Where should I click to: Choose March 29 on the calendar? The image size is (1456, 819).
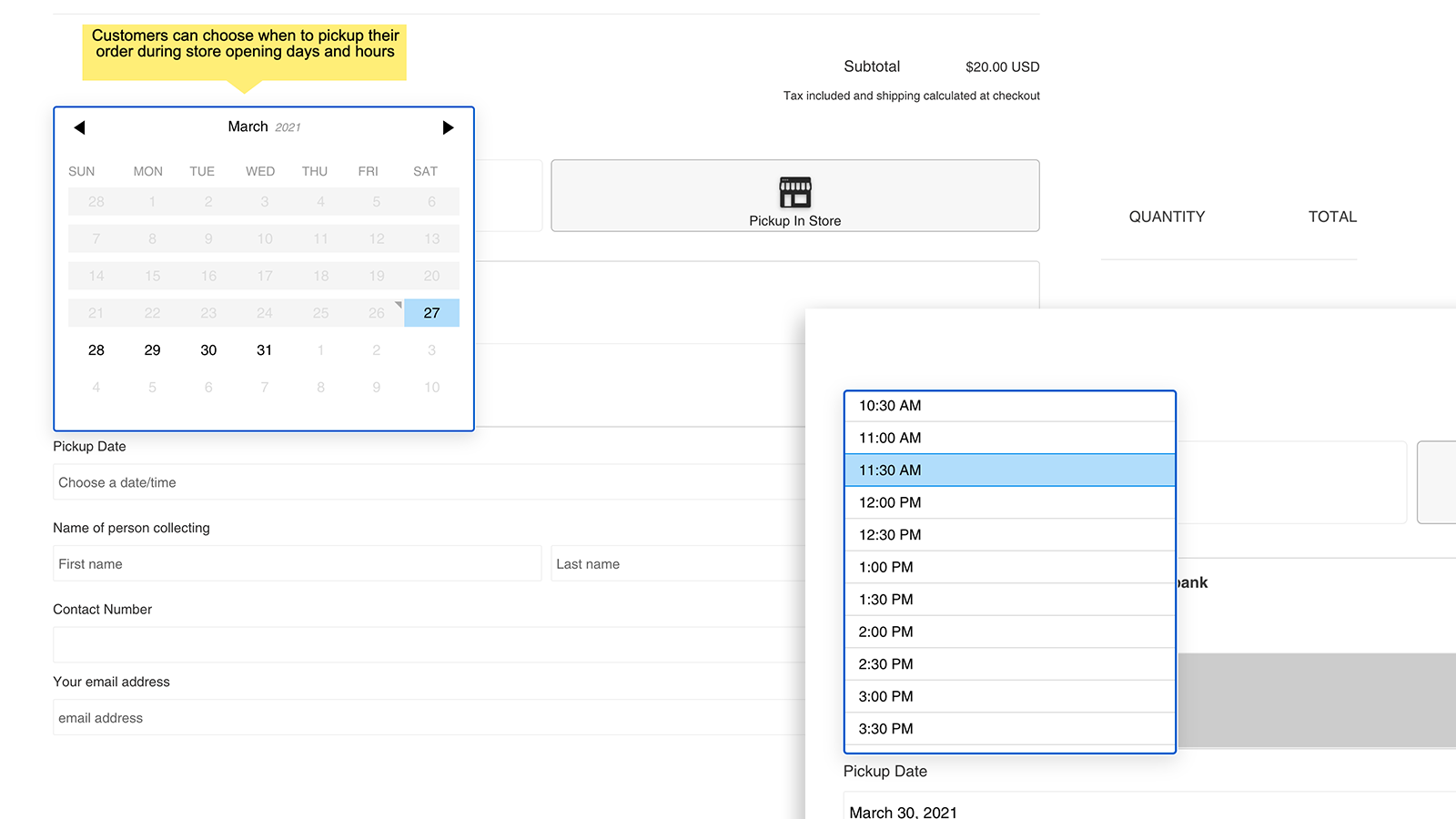152,350
